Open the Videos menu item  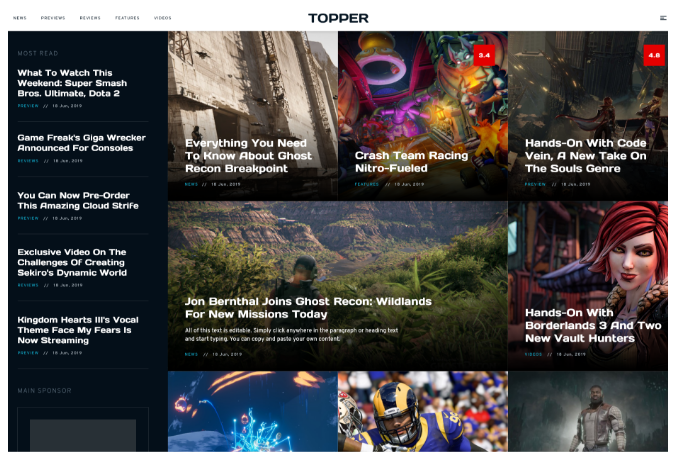163,18
